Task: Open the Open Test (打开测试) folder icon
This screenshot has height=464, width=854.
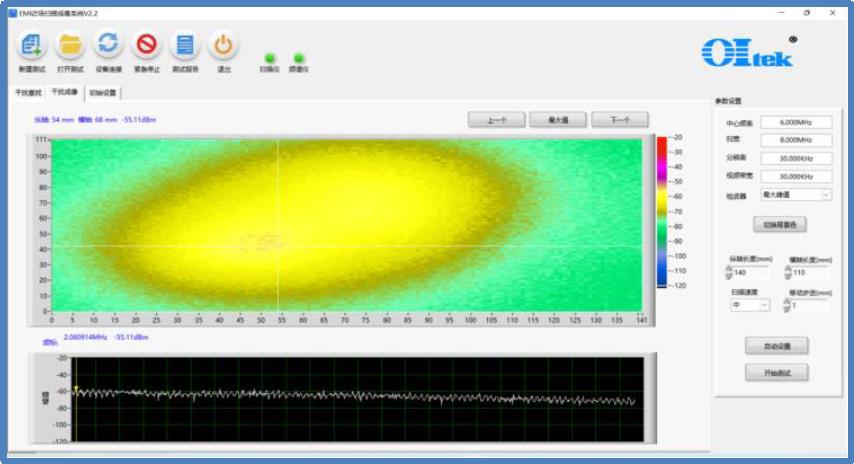Action: (69, 45)
